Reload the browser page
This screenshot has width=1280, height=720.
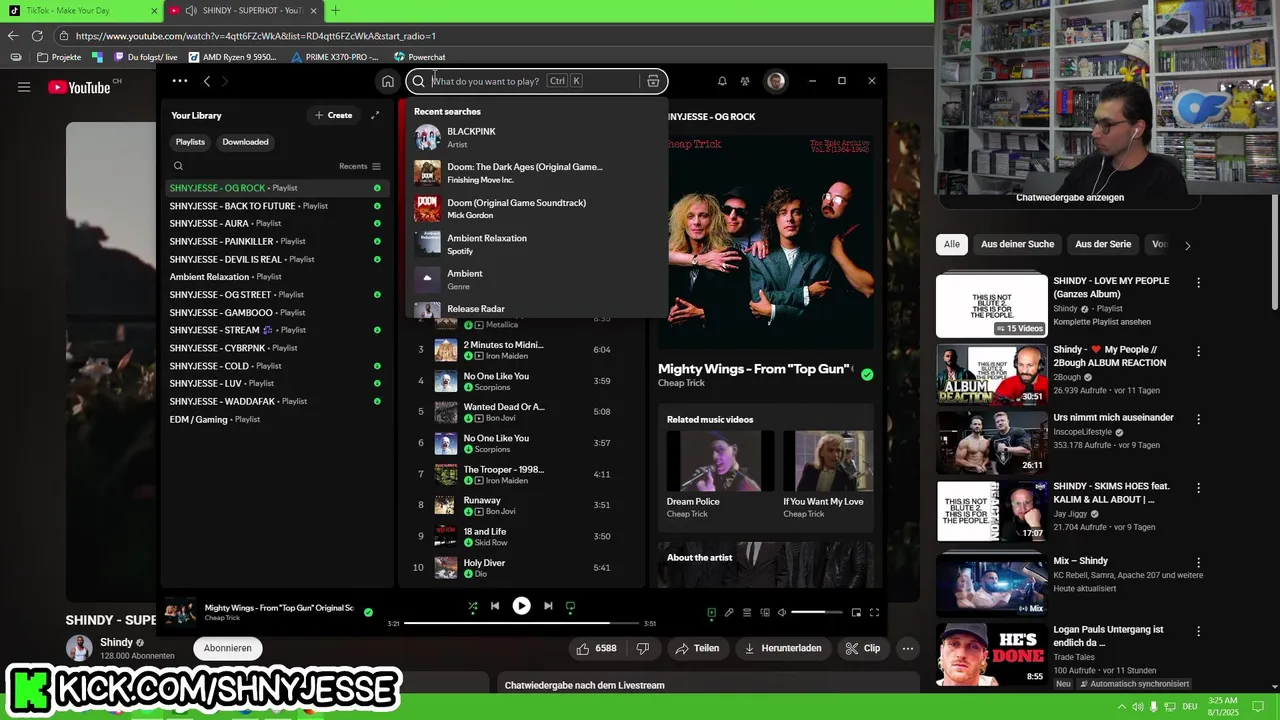click(x=37, y=35)
